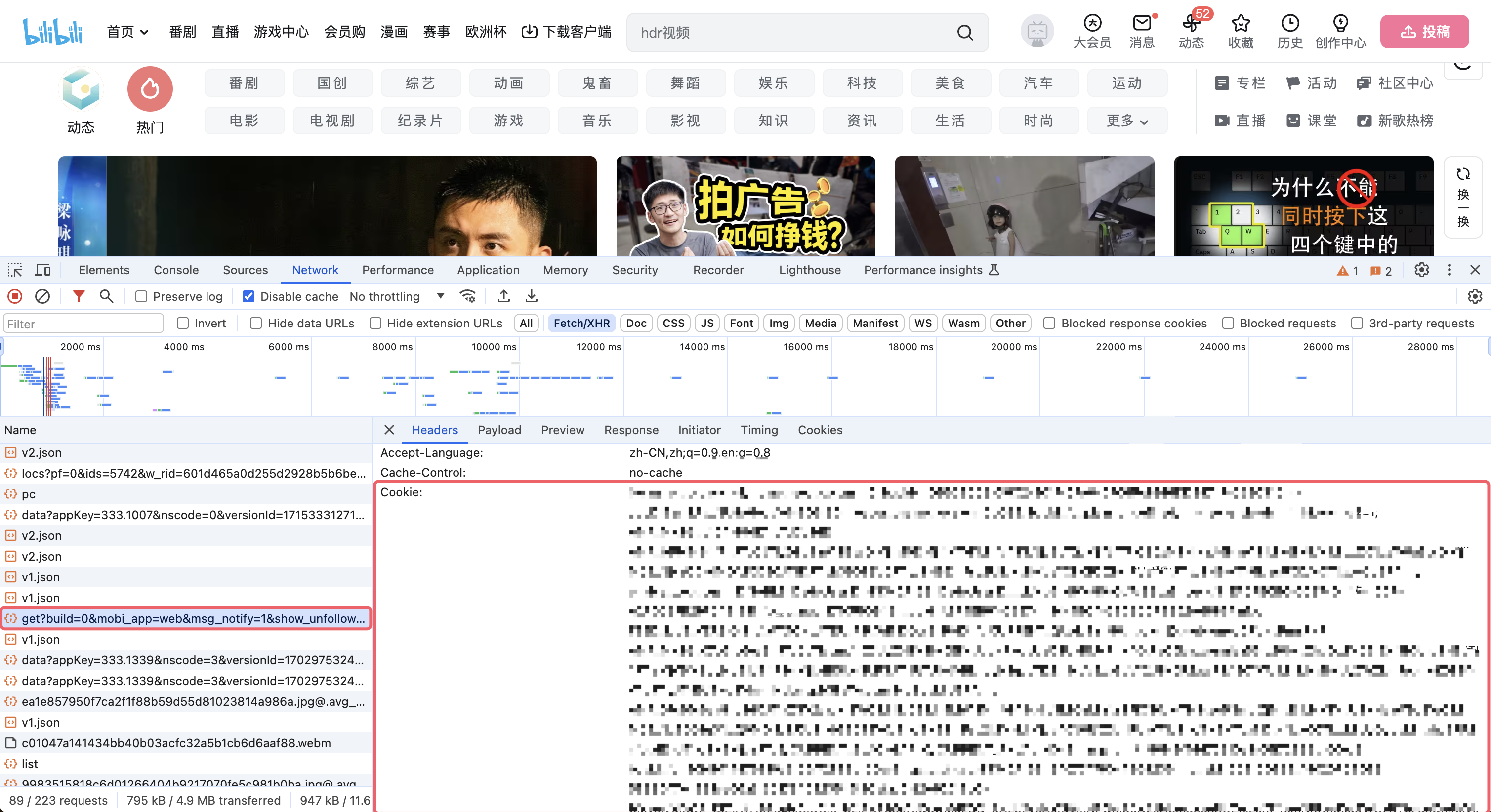This screenshot has height=812, width=1491.
Task: Click the bilibili logo
Action: click(x=52, y=32)
